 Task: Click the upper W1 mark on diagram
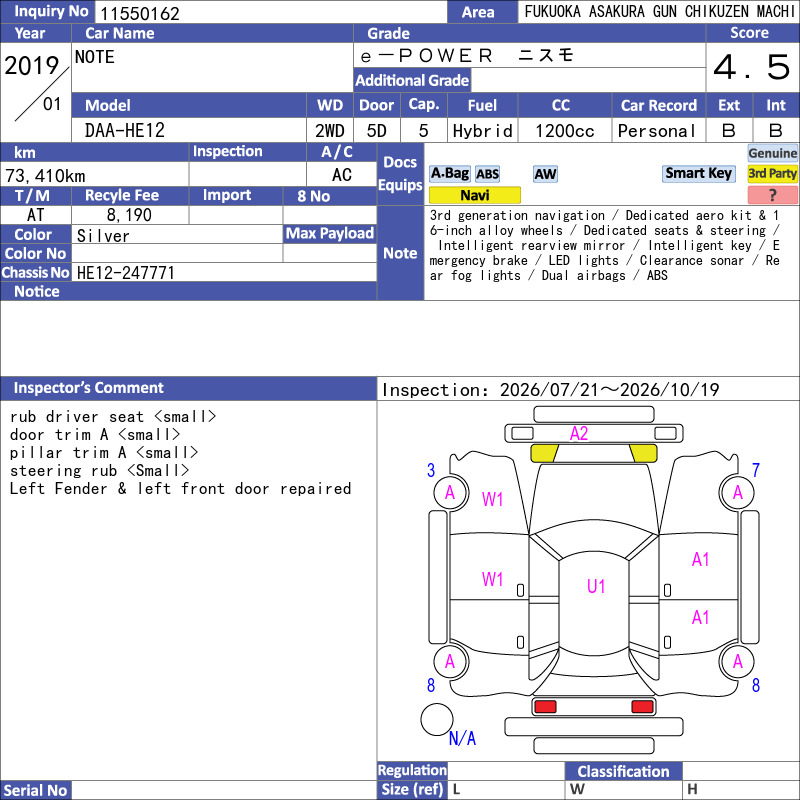(x=492, y=499)
